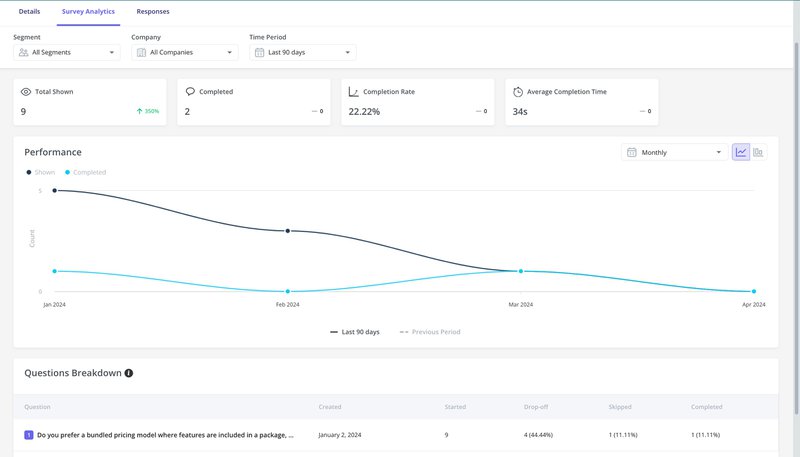Click the eye icon in Total Shown card
This screenshot has height=457, width=800.
[26, 92]
